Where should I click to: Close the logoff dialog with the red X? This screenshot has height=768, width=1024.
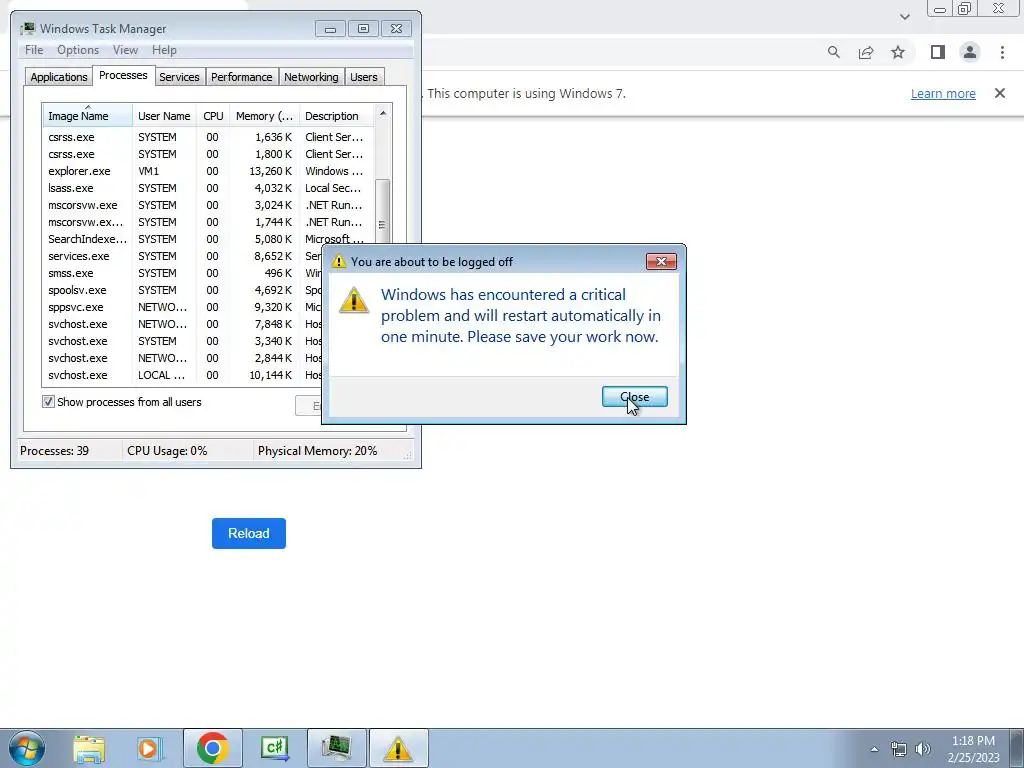click(x=661, y=261)
